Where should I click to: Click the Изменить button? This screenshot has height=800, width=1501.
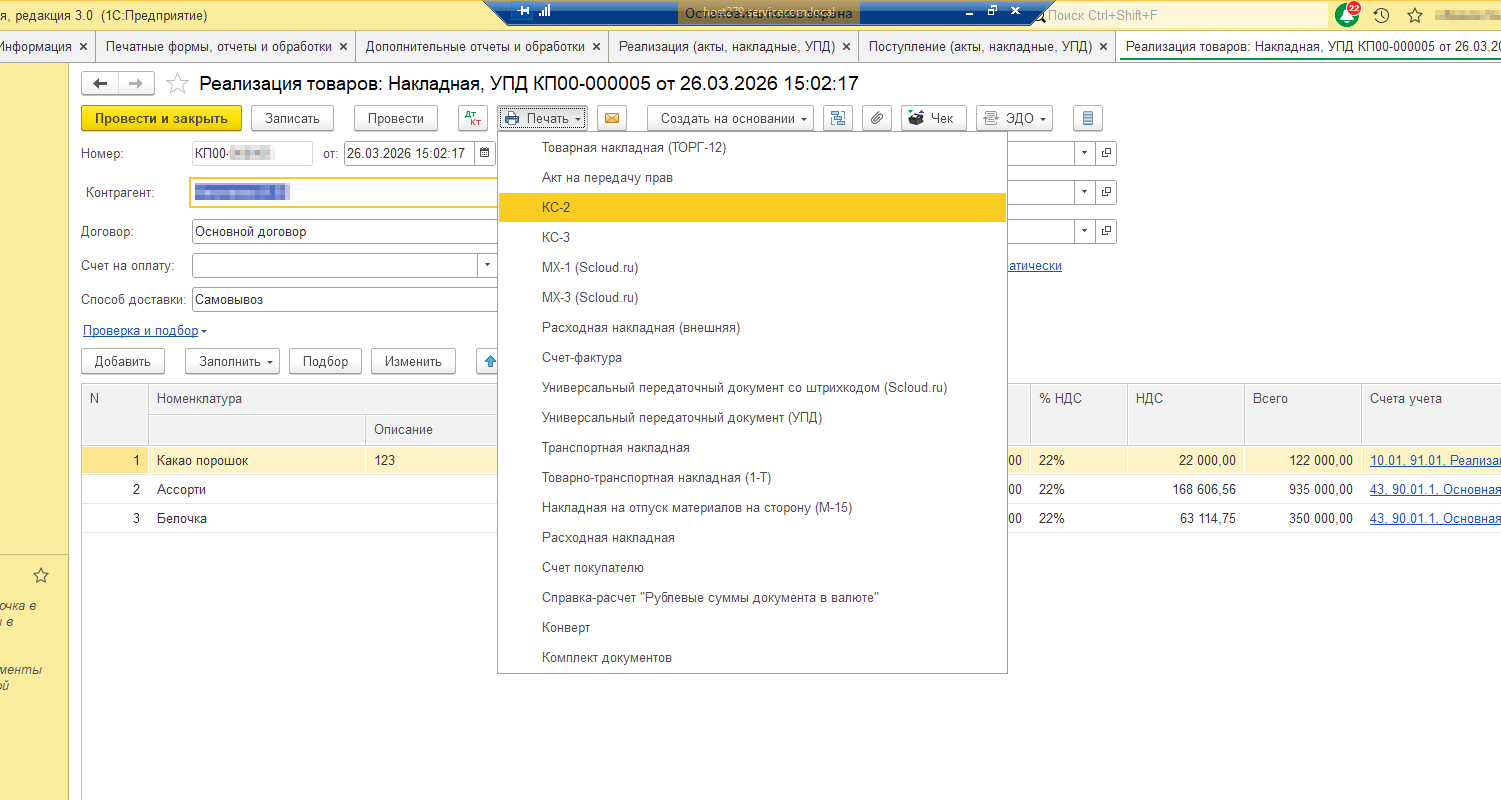tap(413, 361)
